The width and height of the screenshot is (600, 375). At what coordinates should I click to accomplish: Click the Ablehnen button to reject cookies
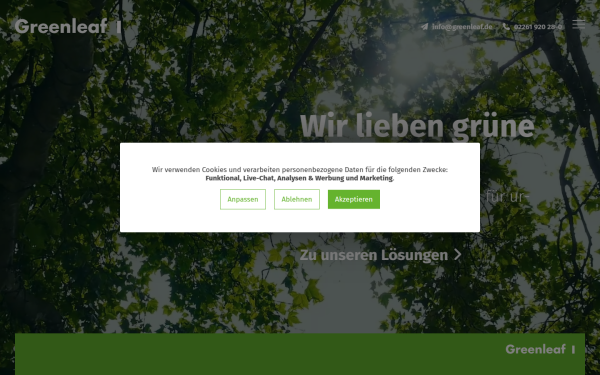click(297, 199)
